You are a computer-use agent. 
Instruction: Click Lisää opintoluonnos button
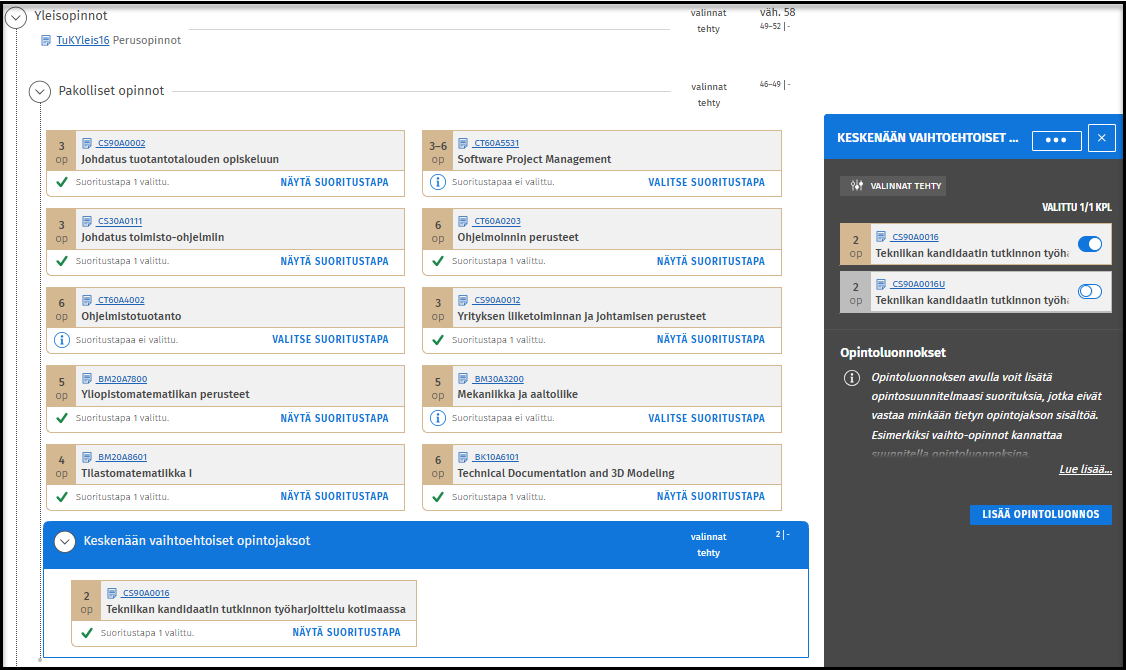point(1040,515)
